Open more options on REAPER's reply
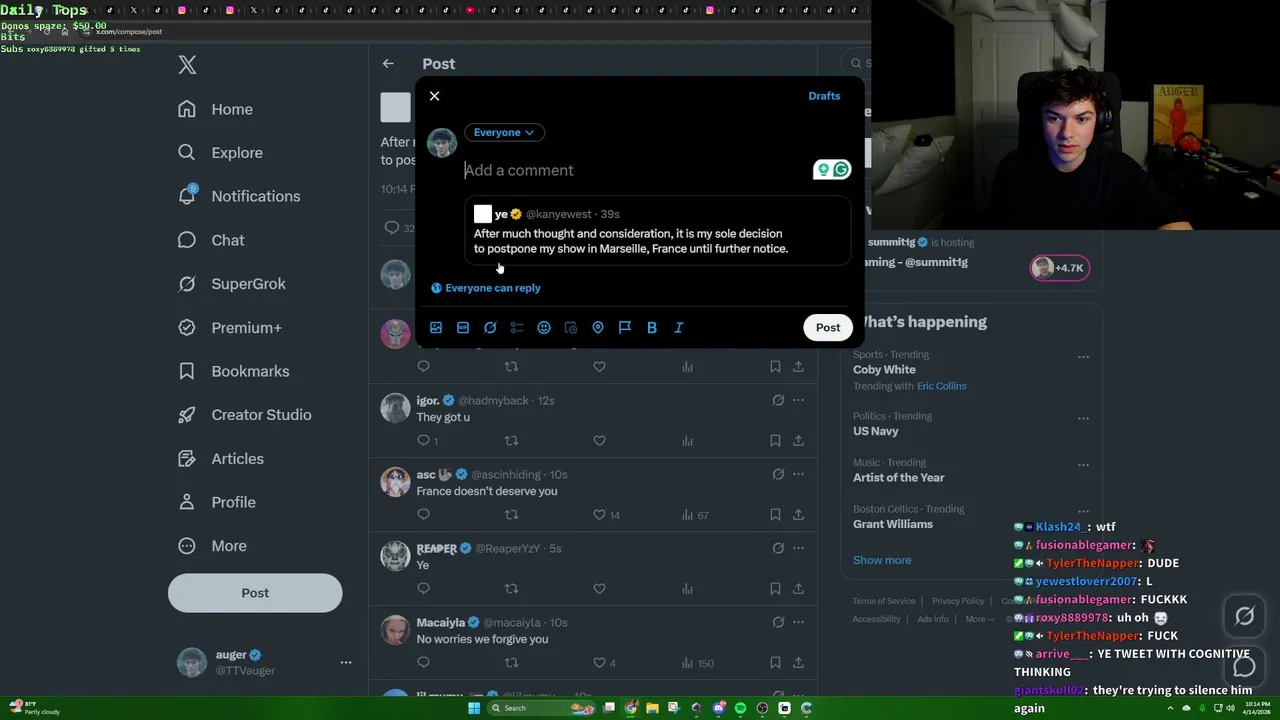This screenshot has width=1280, height=720. 798,548
